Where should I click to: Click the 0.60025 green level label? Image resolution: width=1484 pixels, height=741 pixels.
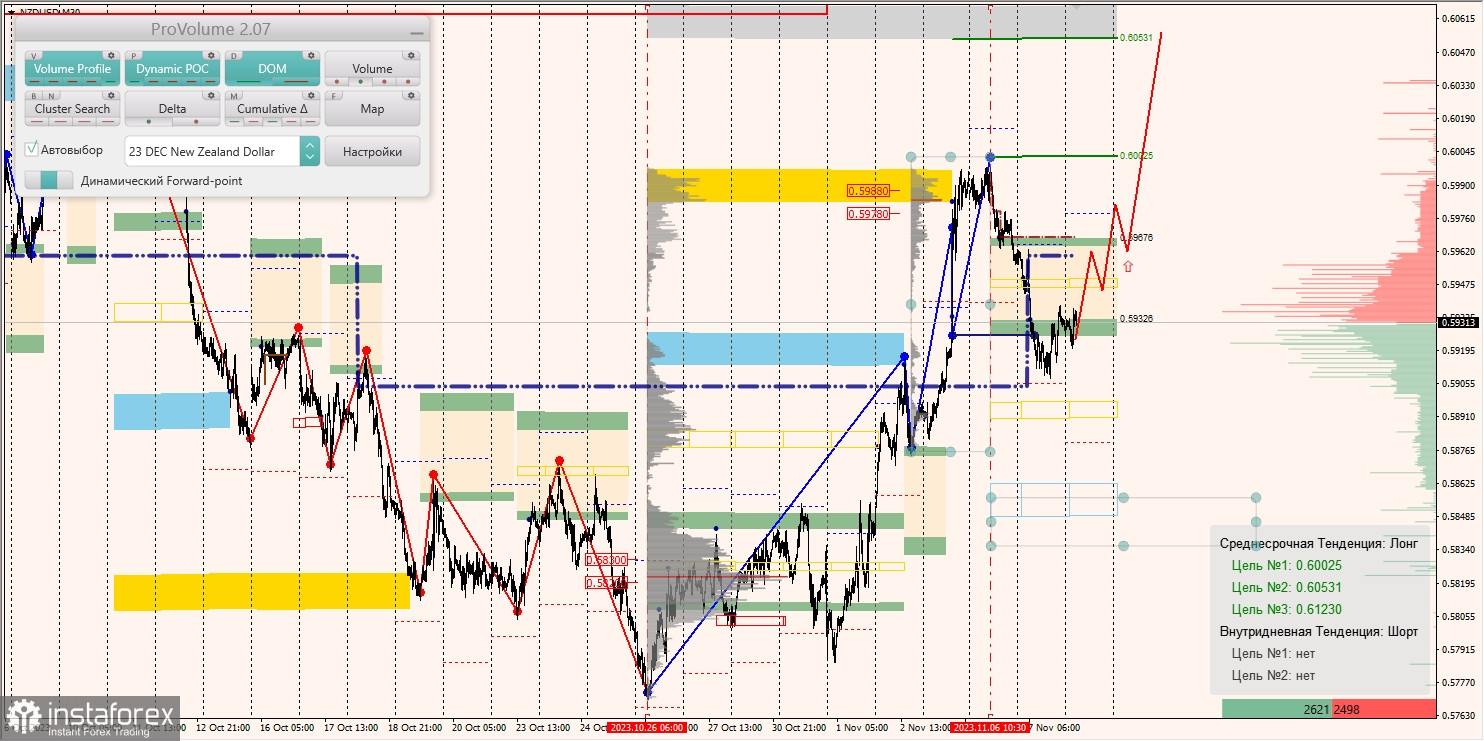click(1136, 156)
